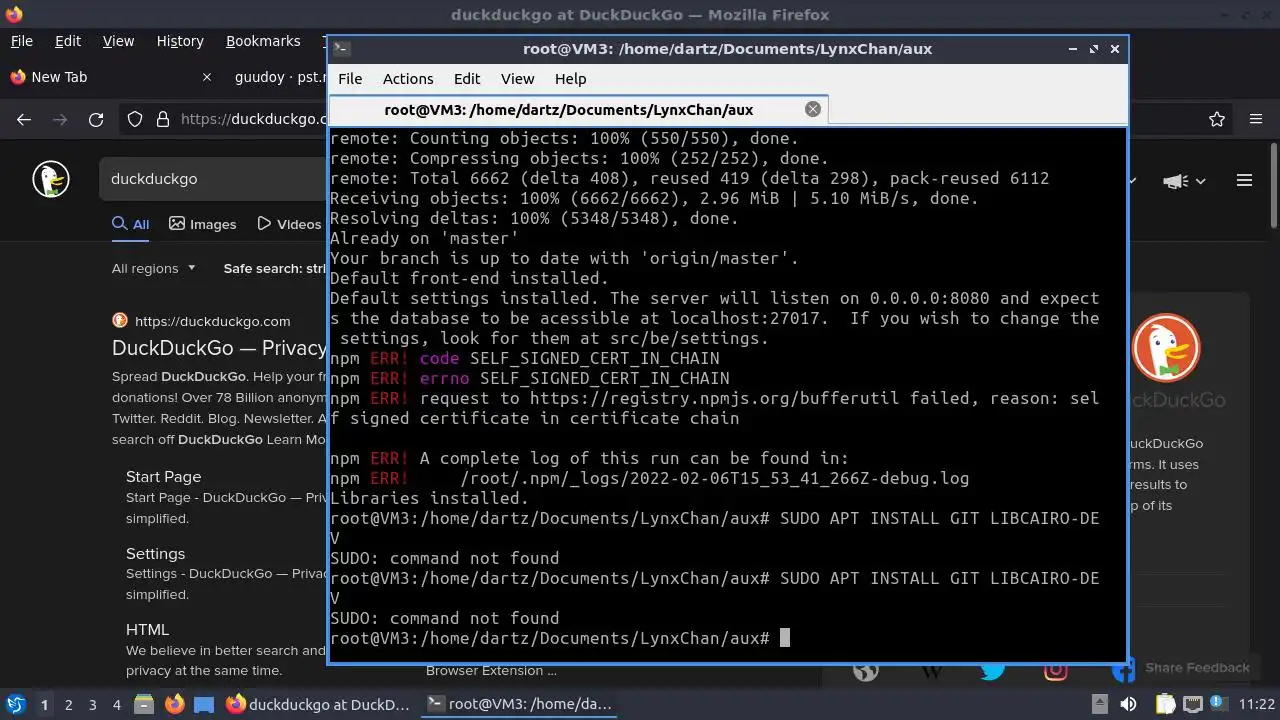Switch to the guudoy pst browser tab
This screenshot has height=720, width=1280.
coord(280,77)
